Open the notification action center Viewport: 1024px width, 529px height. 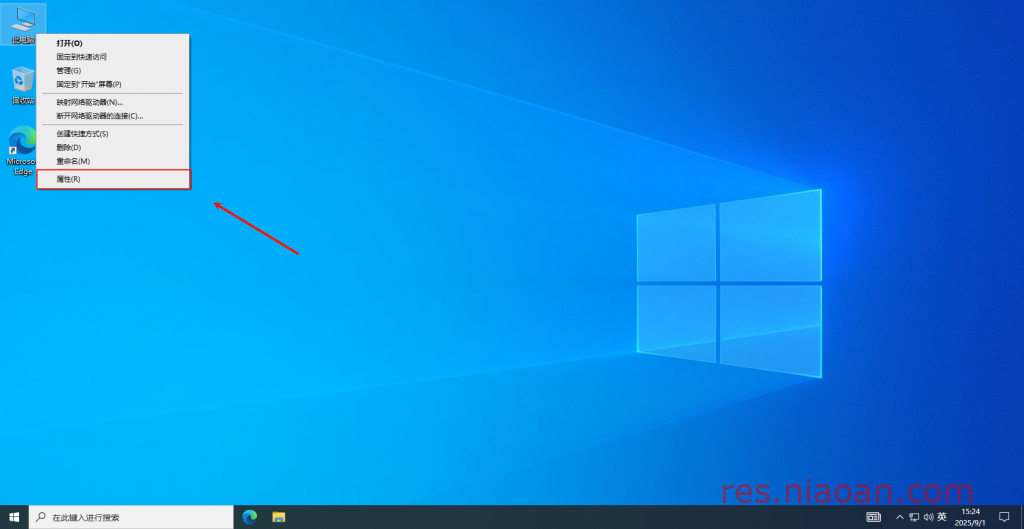[x=1004, y=517]
